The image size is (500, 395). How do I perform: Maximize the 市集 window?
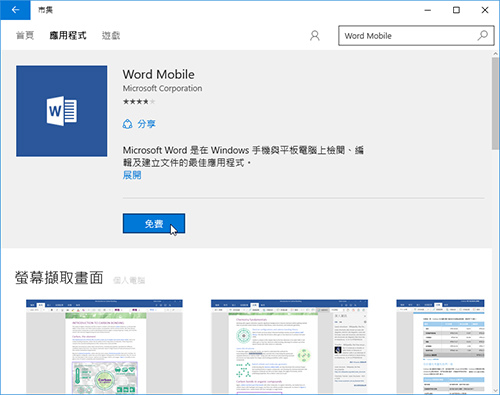pos(456,10)
